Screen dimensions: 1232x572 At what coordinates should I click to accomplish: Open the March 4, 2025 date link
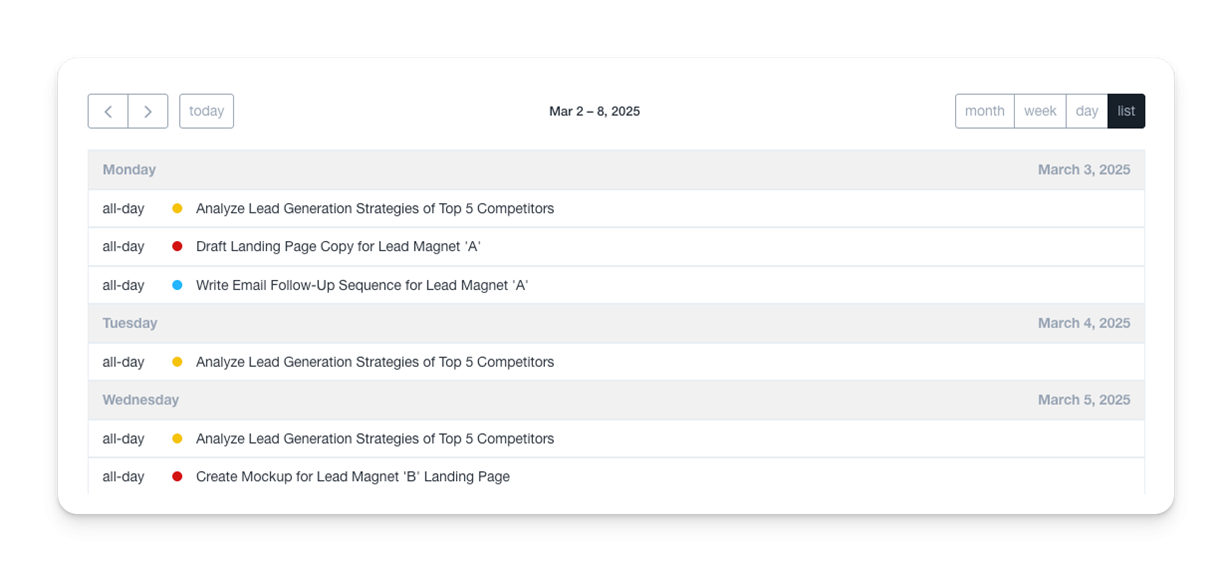coord(1084,323)
